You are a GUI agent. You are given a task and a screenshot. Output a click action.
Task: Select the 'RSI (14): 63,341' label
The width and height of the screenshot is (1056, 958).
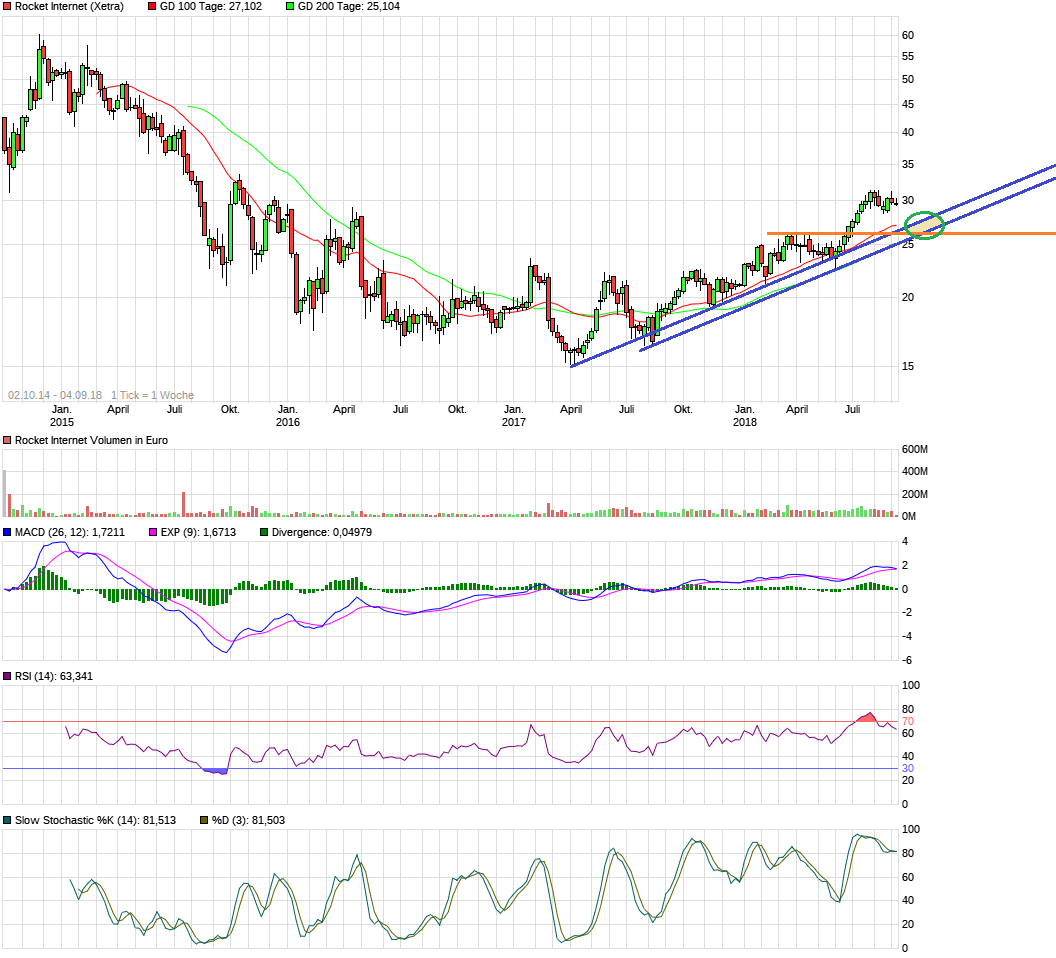(x=54, y=676)
